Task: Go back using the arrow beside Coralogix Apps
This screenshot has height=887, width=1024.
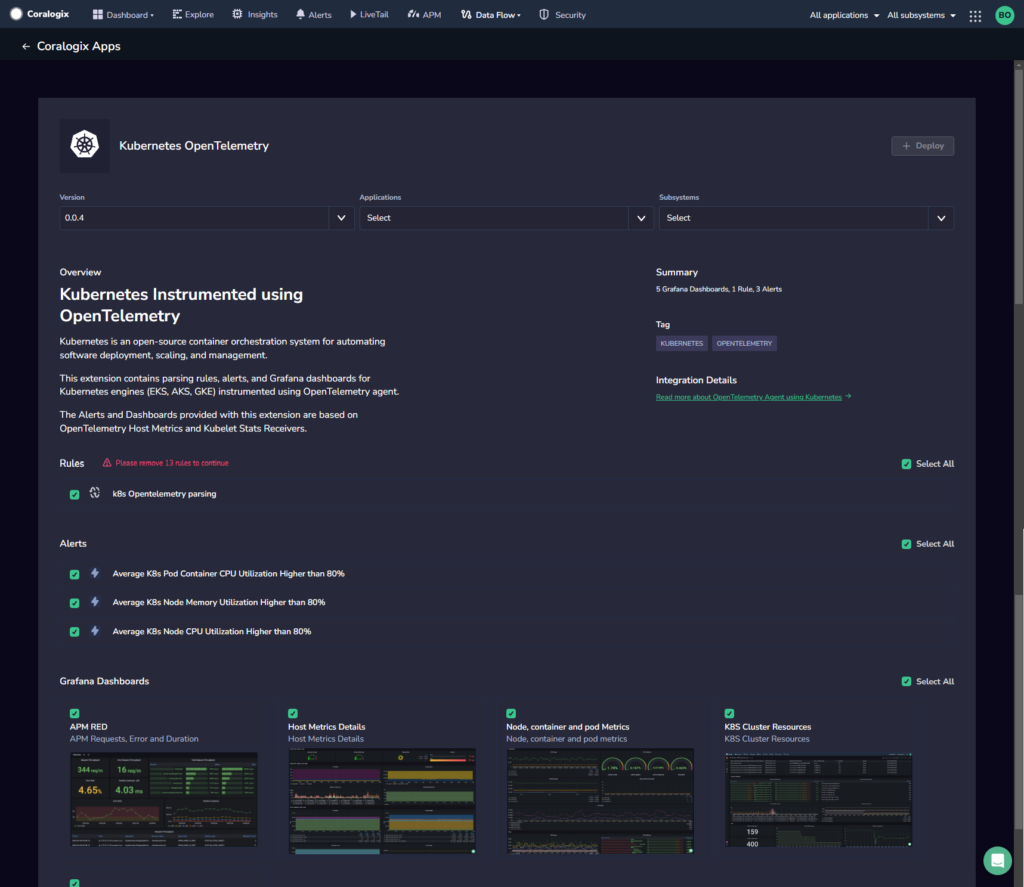Action: (x=26, y=46)
